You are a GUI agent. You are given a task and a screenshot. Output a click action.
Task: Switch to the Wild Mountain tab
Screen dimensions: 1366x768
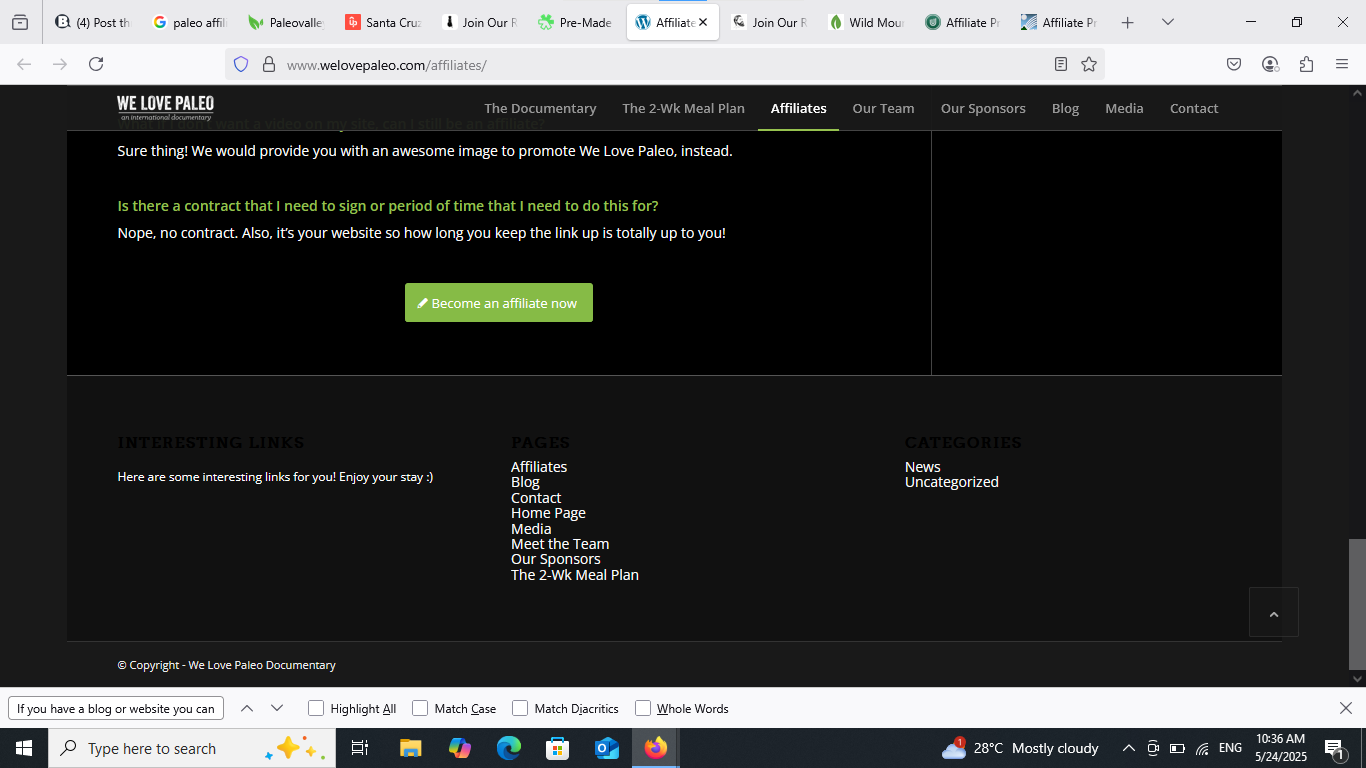pyautogui.click(x=866, y=22)
